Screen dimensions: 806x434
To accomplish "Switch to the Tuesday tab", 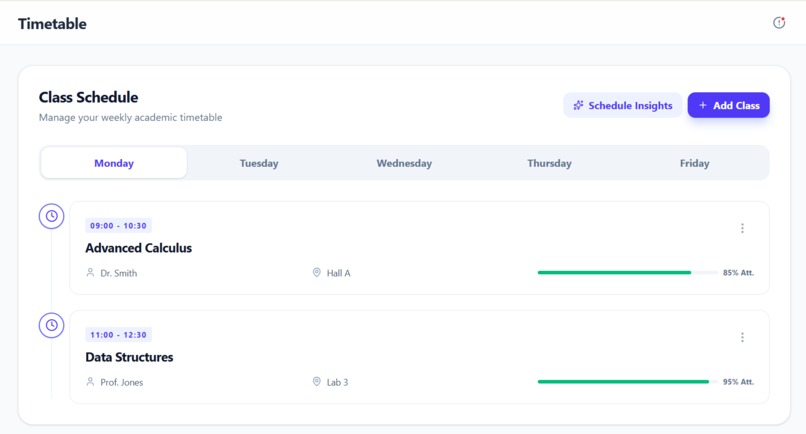I will 259,163.
